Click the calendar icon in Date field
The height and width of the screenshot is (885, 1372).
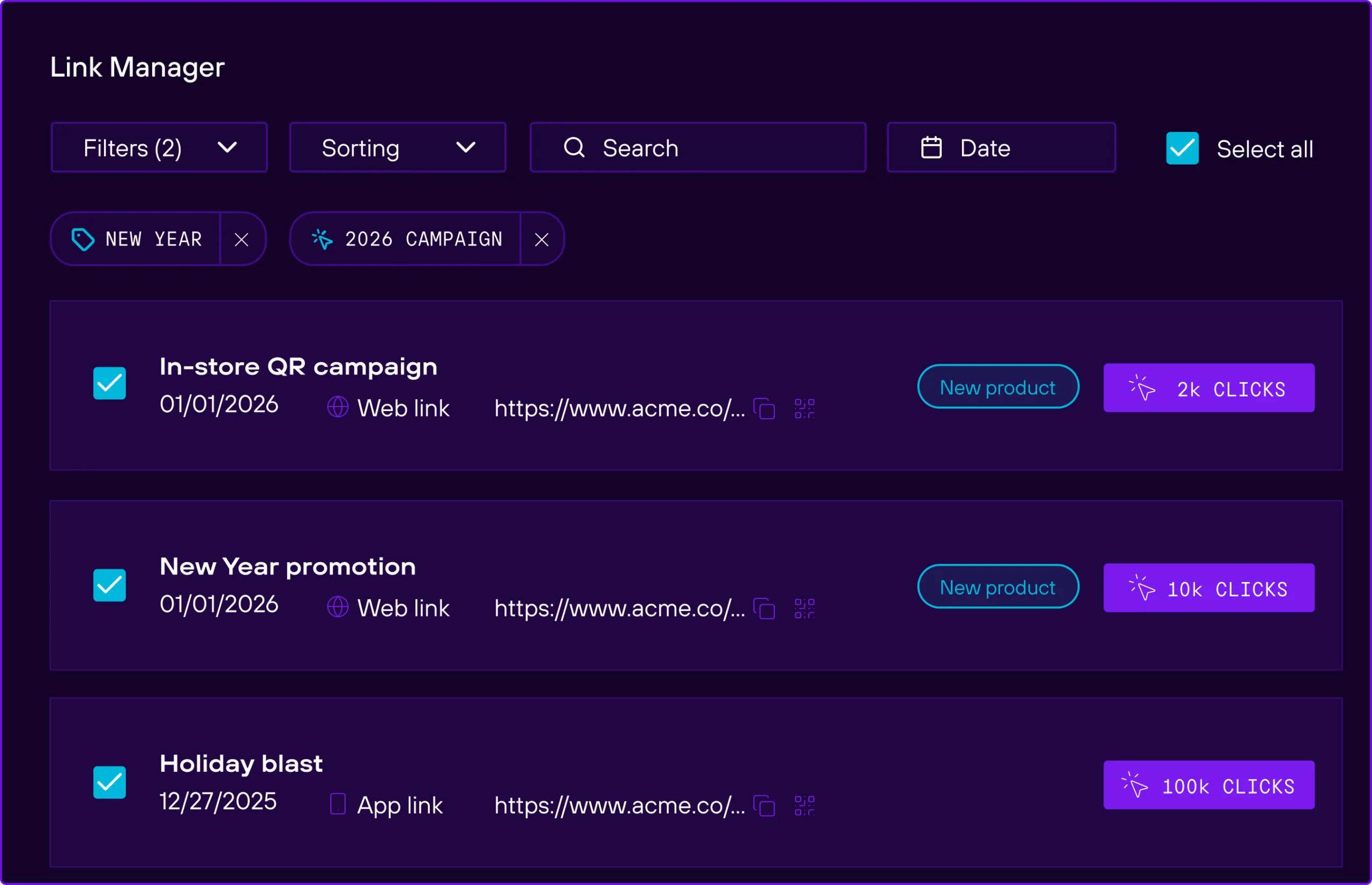point(931,148)
